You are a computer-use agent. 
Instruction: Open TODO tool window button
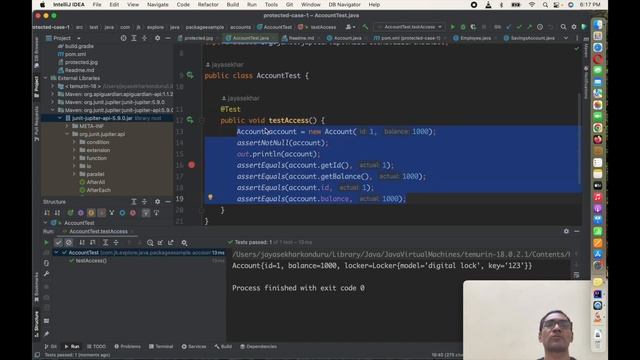96,347
